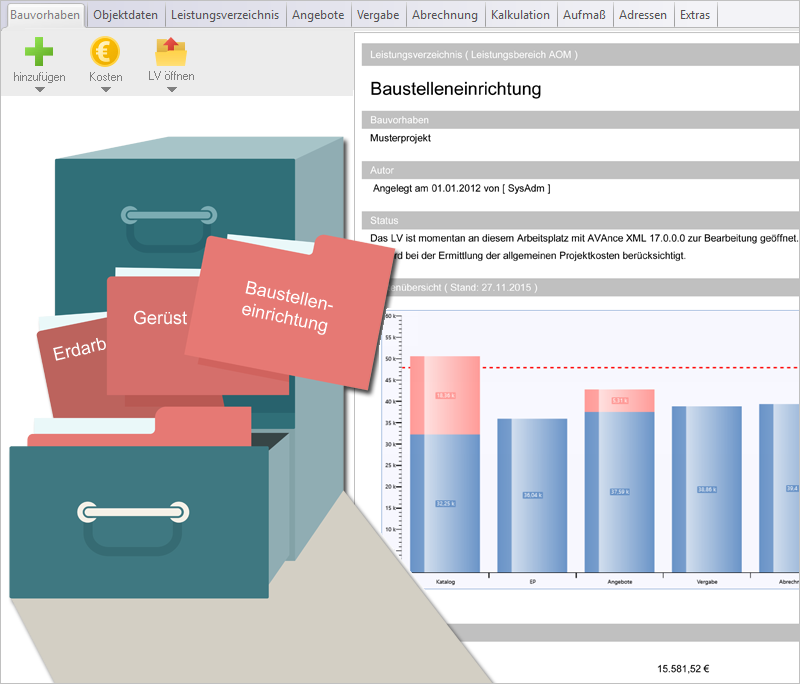Click the Extras tab

click(x=695, y=15)
